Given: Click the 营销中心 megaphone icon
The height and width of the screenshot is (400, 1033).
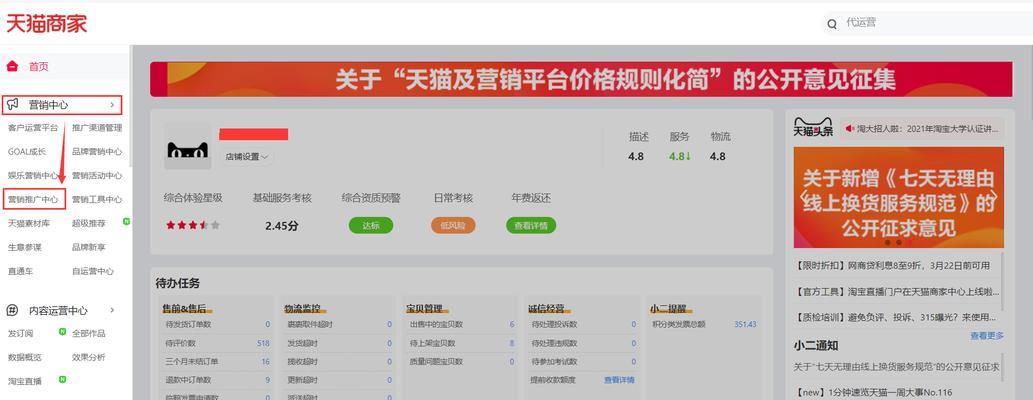Looking at the screenshot, I should pyautogui.click(x=13, y=104).
